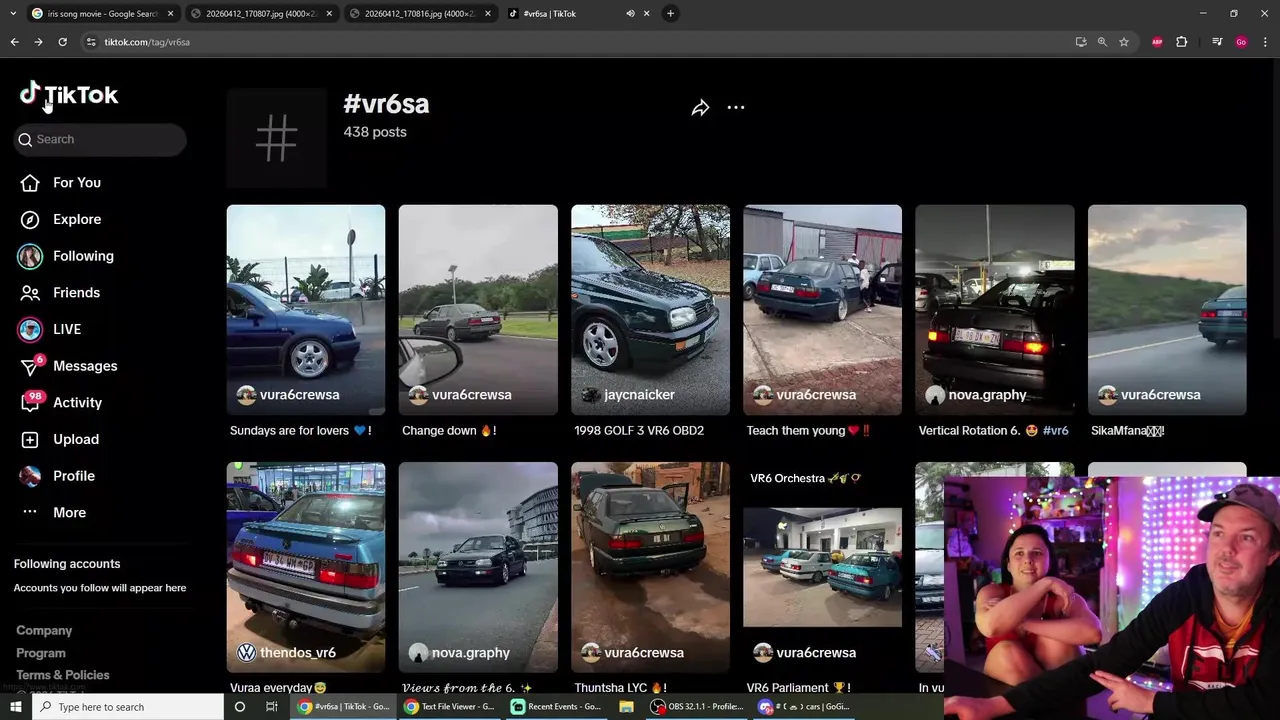This screenshot has height=720, width=1280.
Task: Open the 'Thuntsha LYC' video
Action: pyautogui.click(x=650, y=567)
